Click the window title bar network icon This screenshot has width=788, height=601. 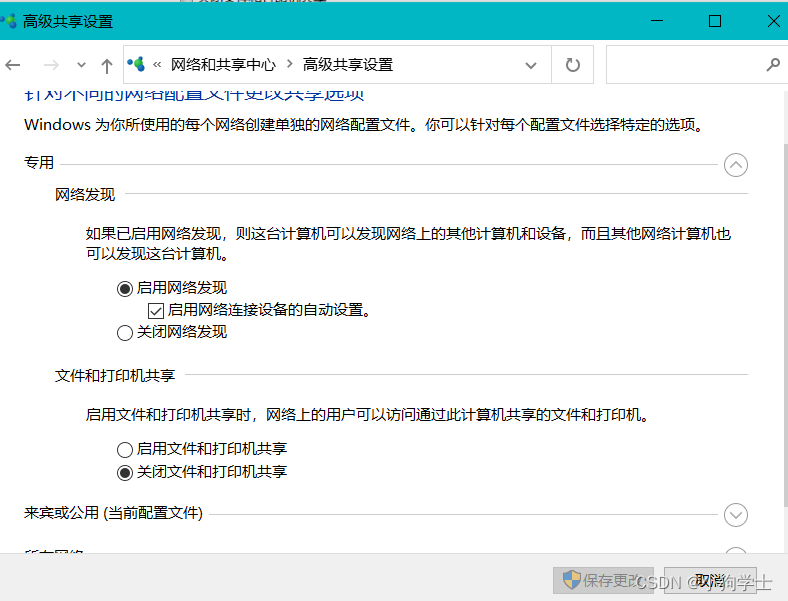(9, 21)
